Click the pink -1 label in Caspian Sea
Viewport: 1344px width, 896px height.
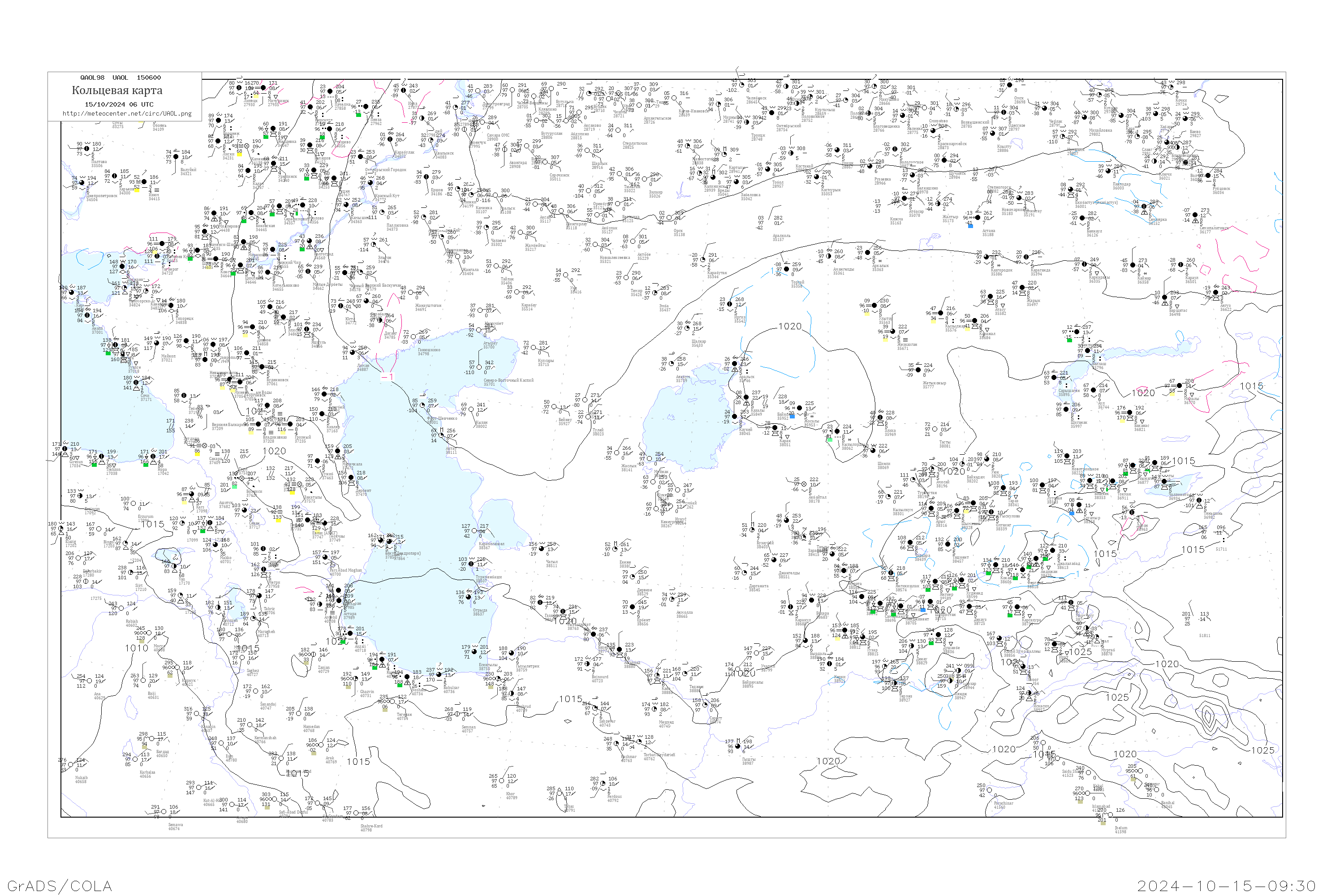pos(387,377)
